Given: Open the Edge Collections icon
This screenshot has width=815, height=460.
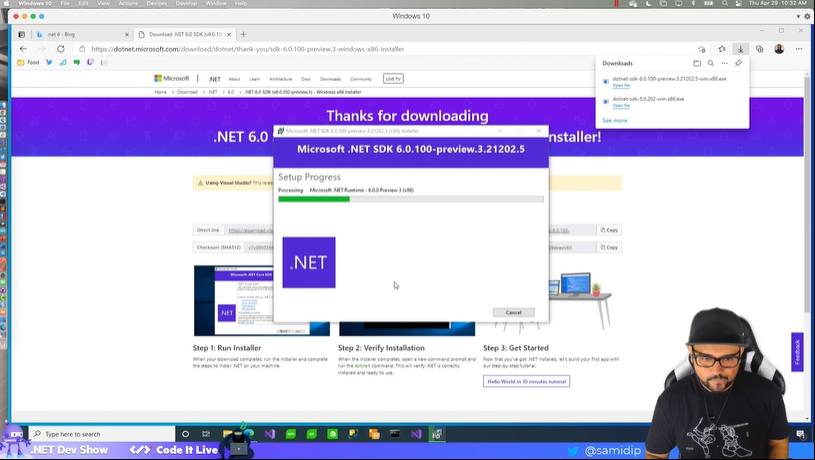Looking at the screenshot, I should pyautogui.click(x=760, y=49).
